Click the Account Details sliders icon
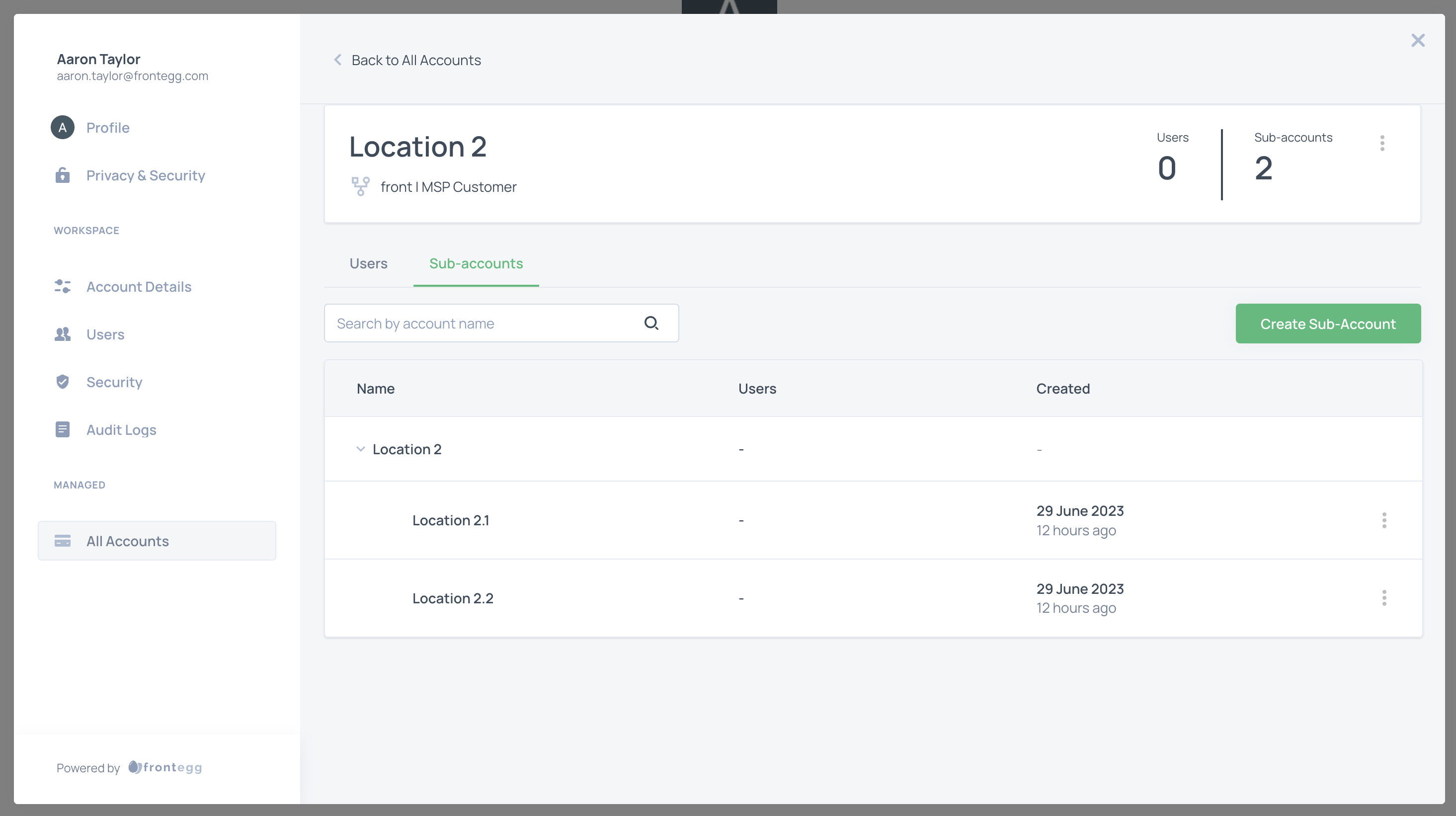The height and width of the screenshot is (816, 1456). coord(62,287)
